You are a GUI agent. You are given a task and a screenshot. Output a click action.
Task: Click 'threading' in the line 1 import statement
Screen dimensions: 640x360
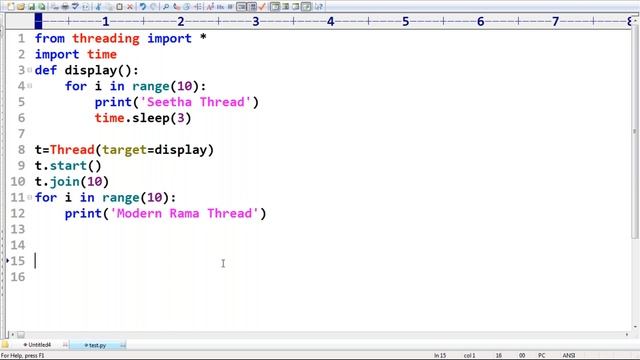106,38
